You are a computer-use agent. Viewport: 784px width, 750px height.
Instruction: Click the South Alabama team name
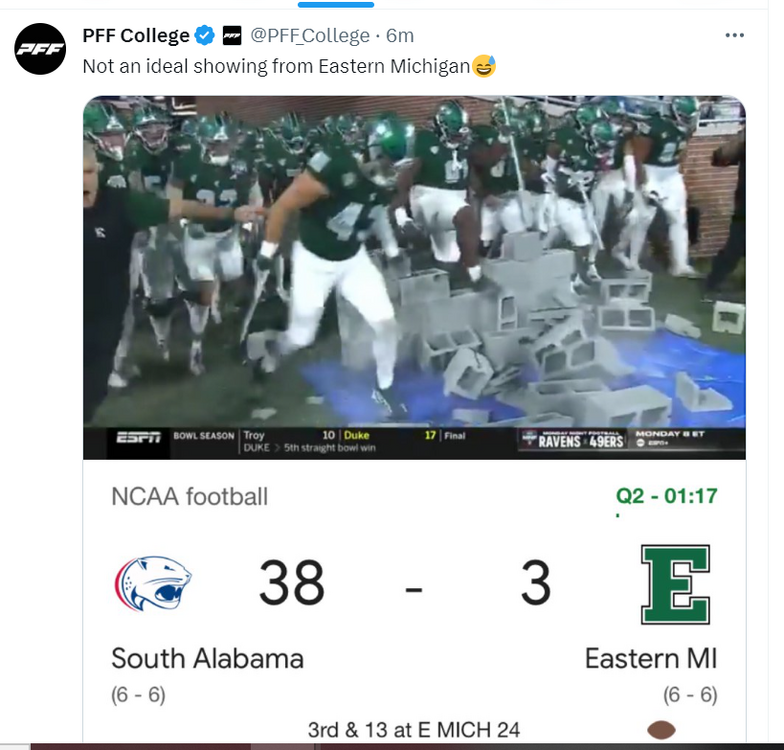pyautogui.click(x=207, y=658)
